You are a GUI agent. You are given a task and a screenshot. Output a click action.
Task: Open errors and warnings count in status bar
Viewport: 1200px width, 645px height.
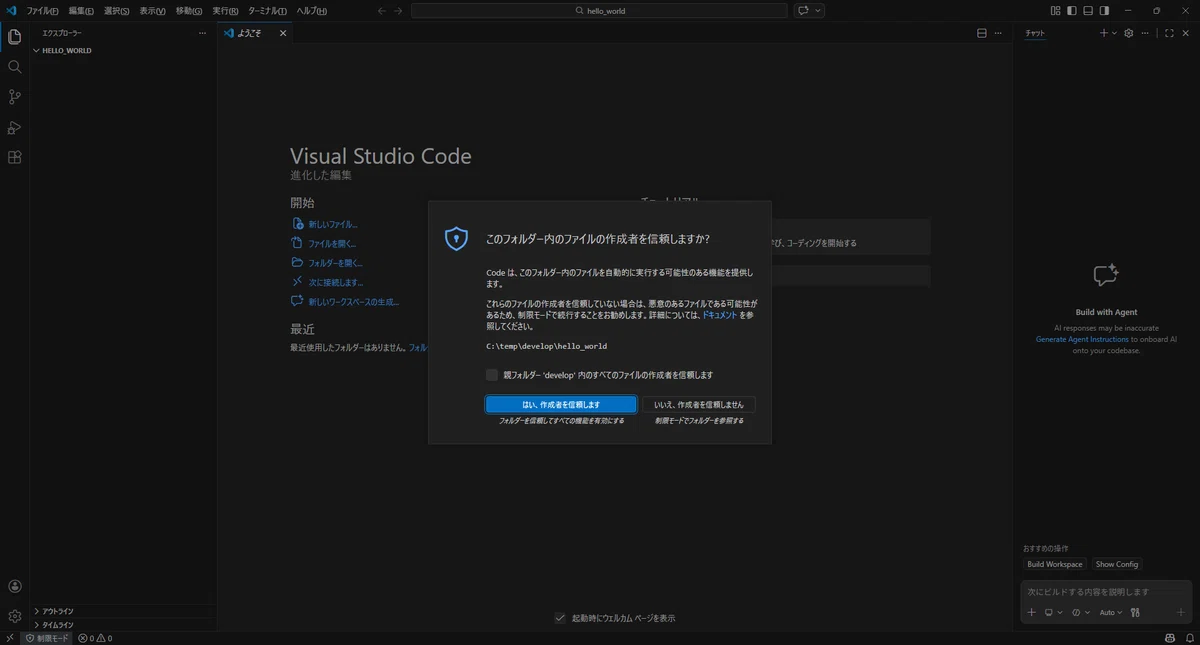(x=95, y=638)
